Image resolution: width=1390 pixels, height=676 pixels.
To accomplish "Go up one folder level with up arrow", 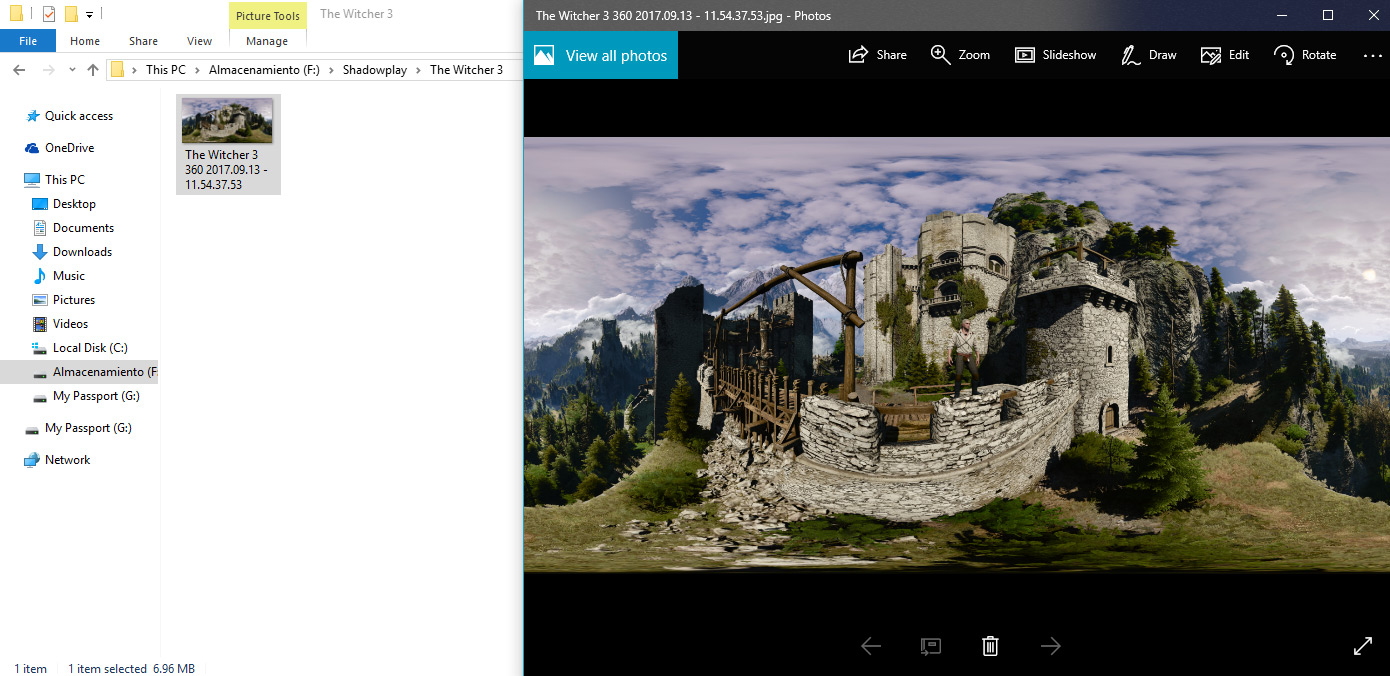I will [93, 70].
